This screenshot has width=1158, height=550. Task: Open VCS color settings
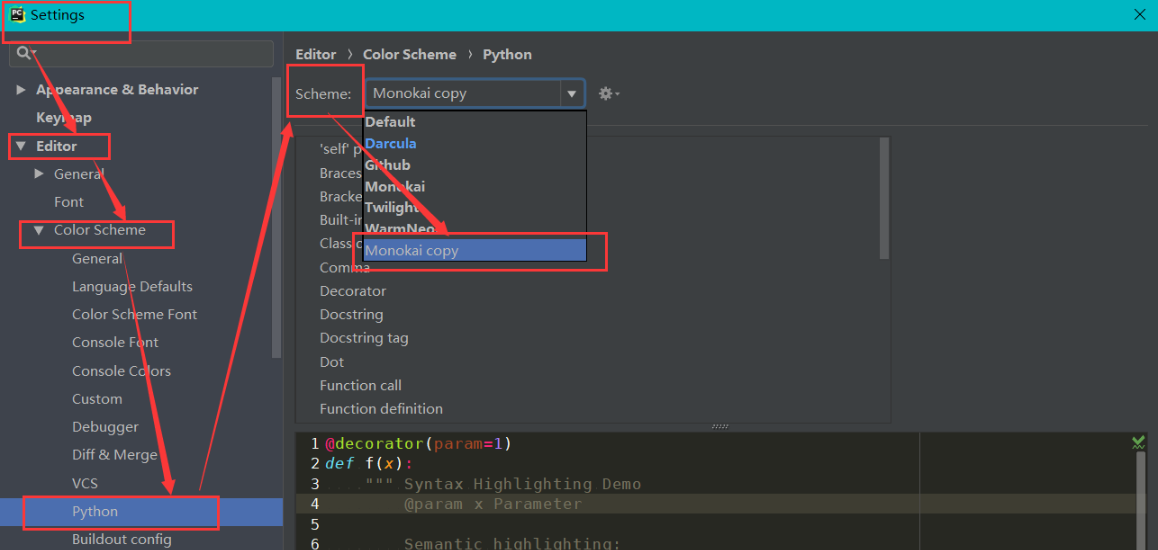[85, 484]
